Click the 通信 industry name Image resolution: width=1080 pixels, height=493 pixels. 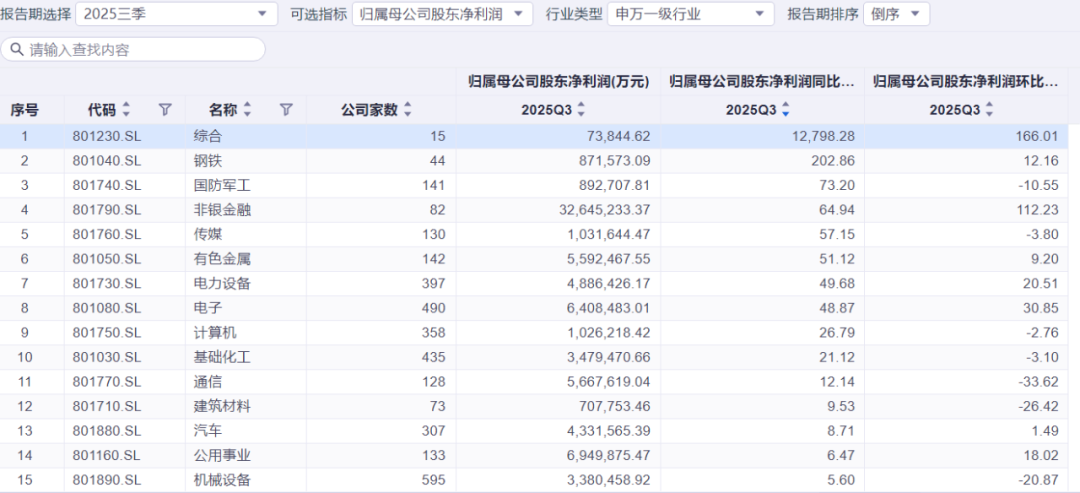tap(209, 382)
